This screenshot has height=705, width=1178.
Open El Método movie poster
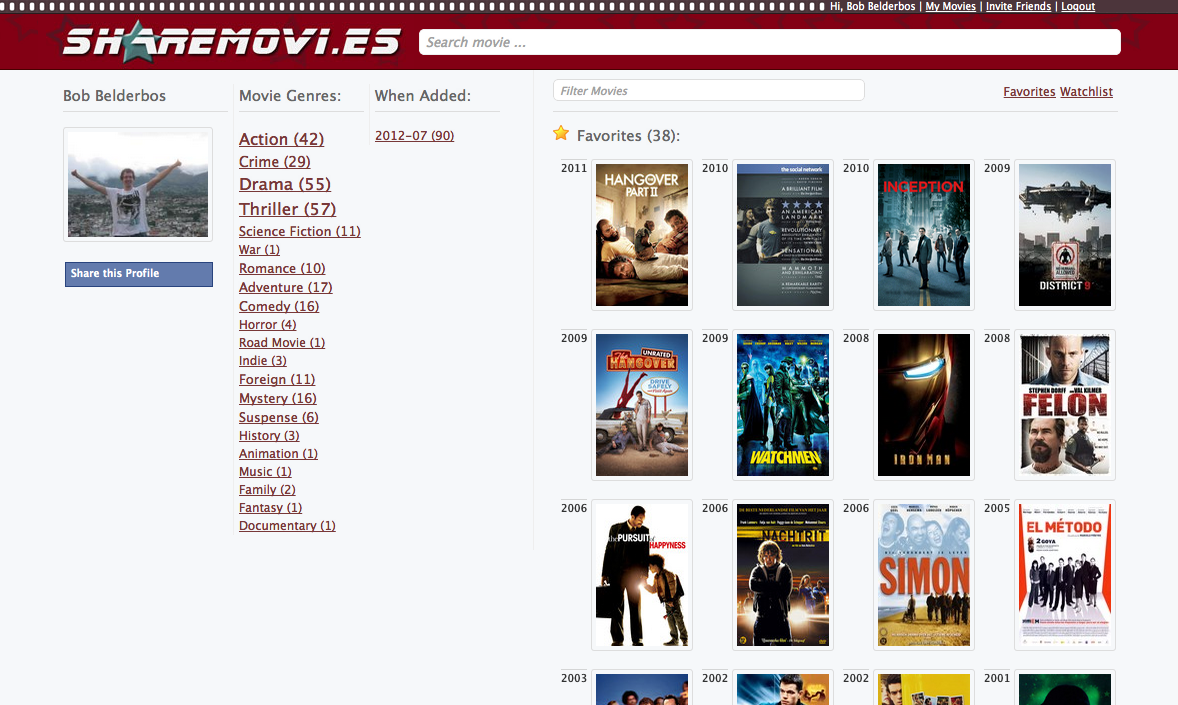1065,575
